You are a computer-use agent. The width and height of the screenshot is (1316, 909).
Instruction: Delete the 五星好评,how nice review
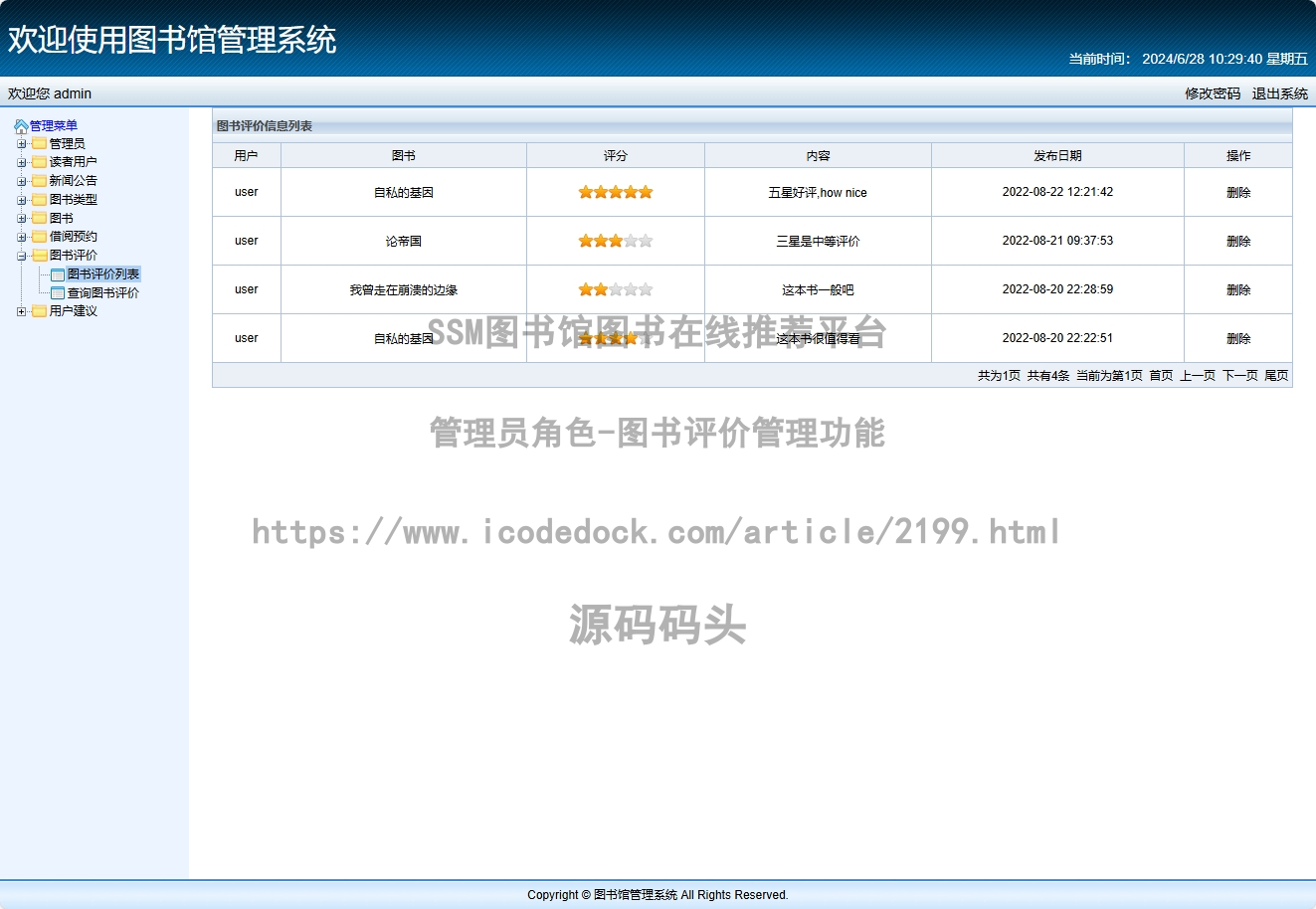(x=1238, y=193)
